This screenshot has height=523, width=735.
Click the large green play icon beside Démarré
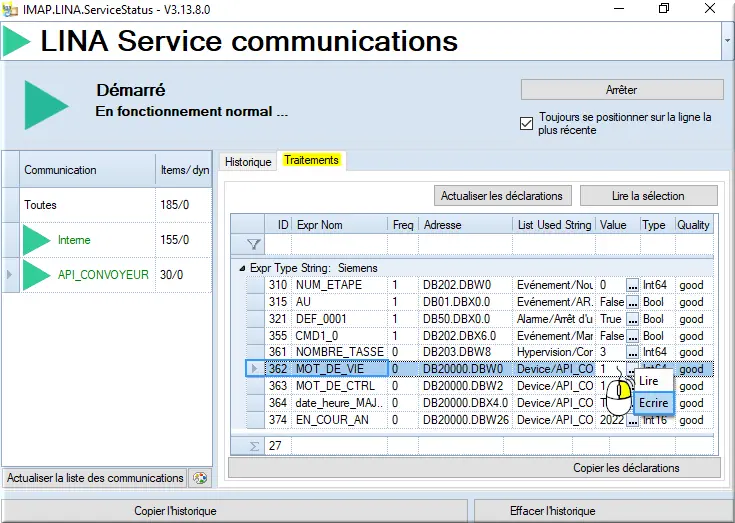pos(46,105)
